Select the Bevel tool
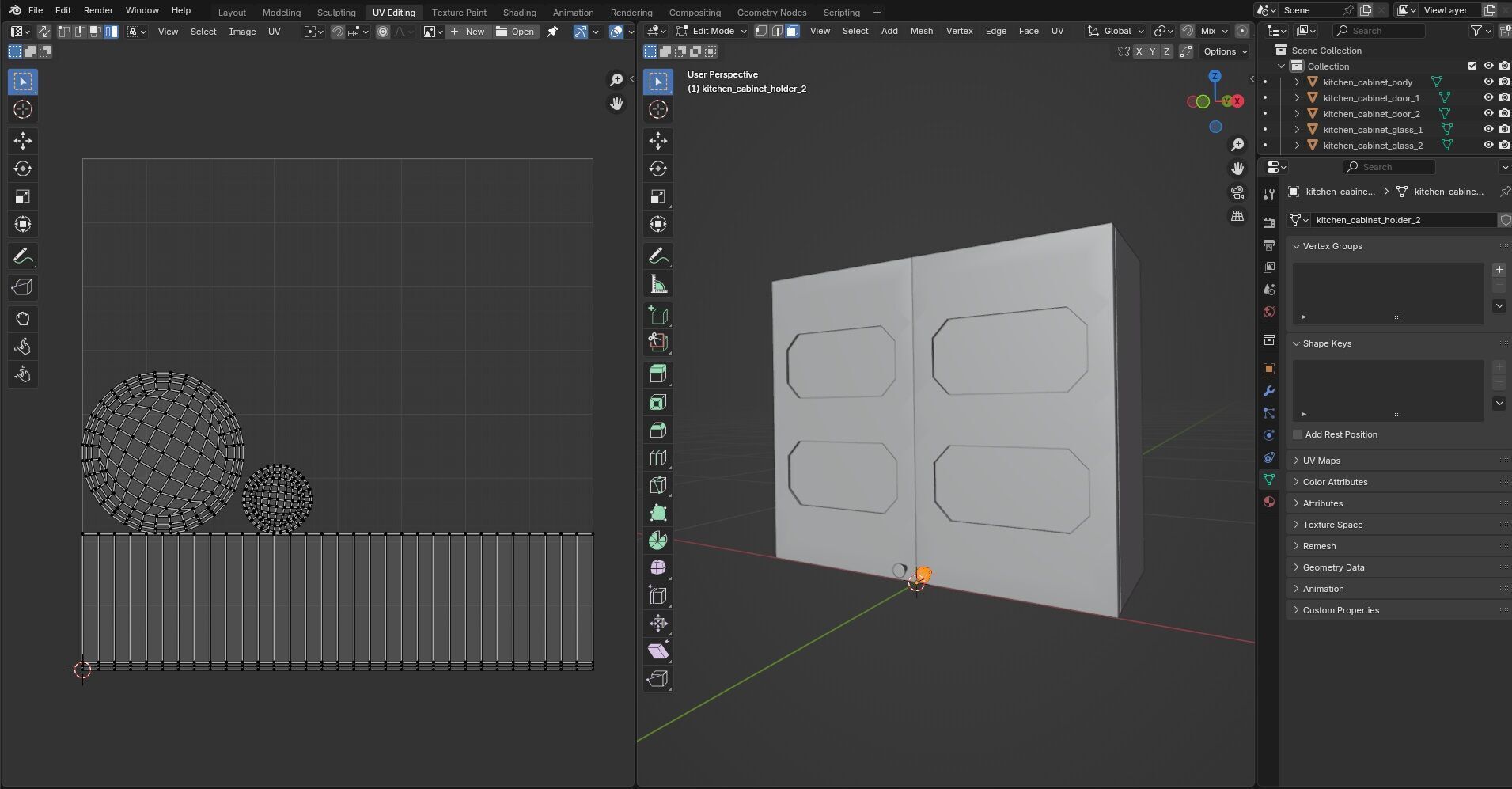The height and width of the screenshot is (789, 1512). point(658,430)
